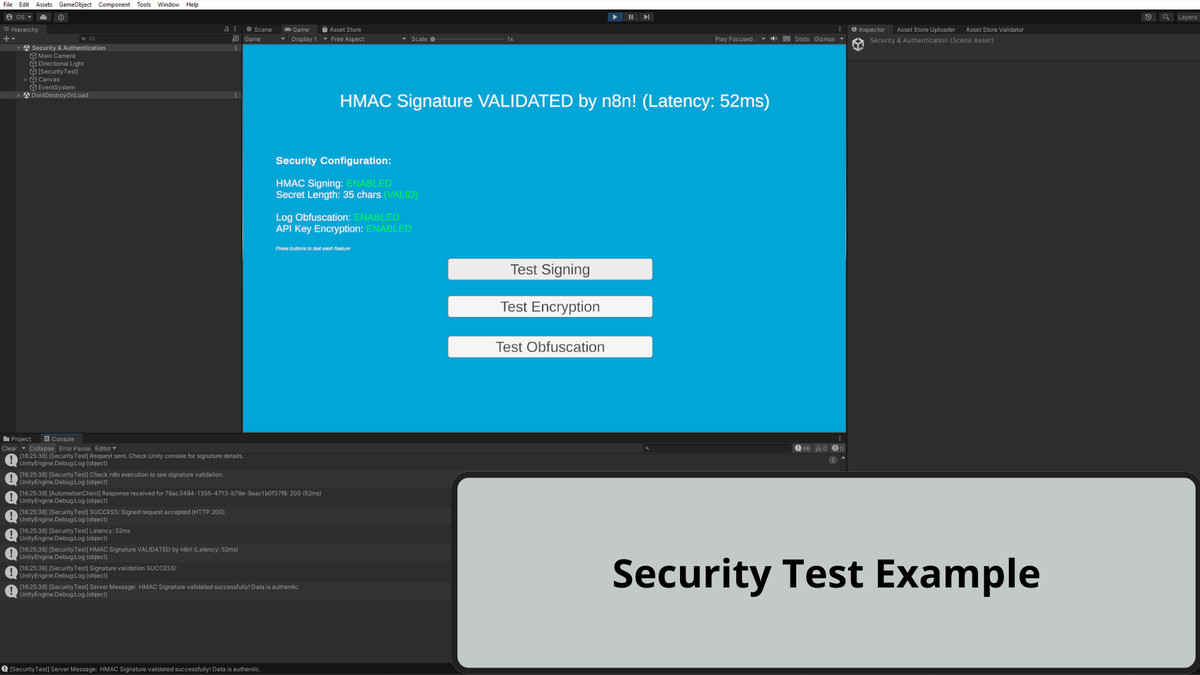Switch to the Inspector tab
Image resolution: width=1200 pixels, height=675 pixels.
[x=868, y=30]
